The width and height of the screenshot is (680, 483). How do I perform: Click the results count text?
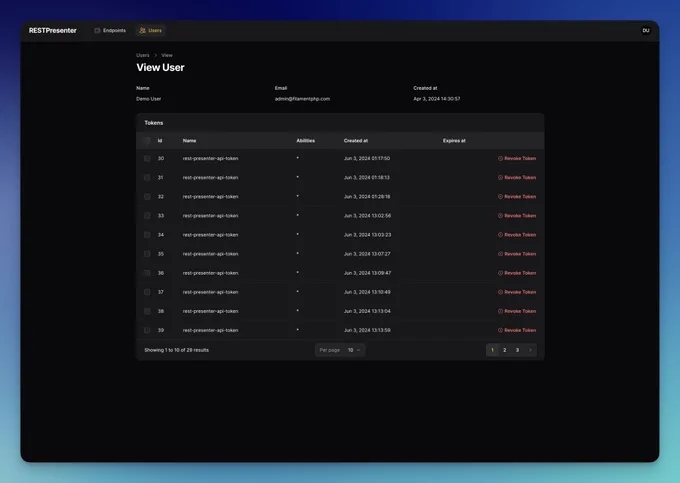(177, 350)
